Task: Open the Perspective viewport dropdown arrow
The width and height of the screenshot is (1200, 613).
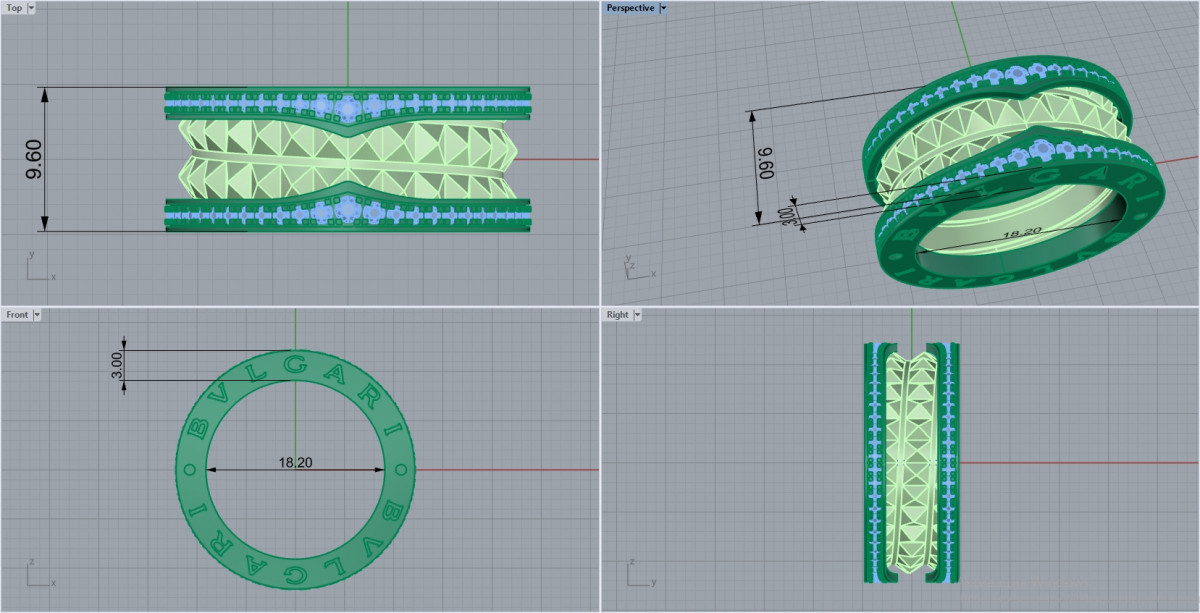Action: 664,8
